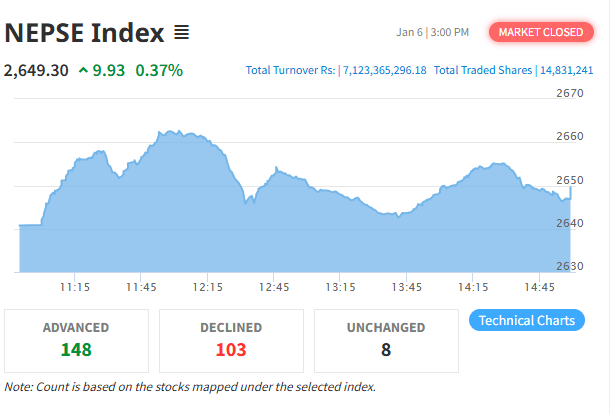Click the 2,649.30 index value
The width and height of the screenshot is (610, 414).
(37, 71)
